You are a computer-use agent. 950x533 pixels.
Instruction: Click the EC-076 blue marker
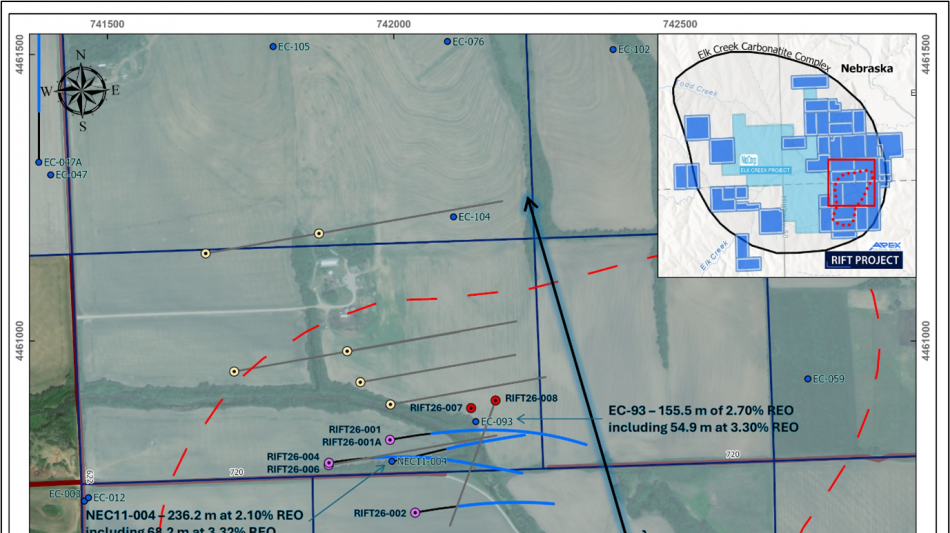coord(448,42)
